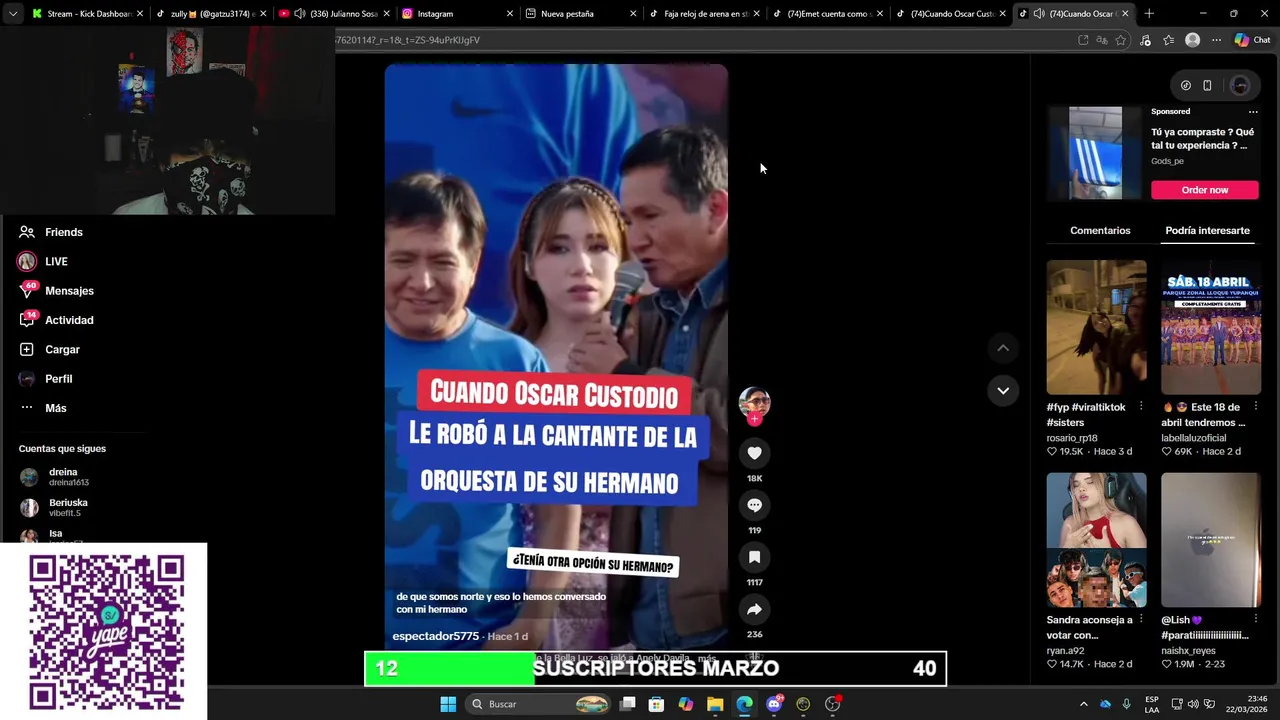
Task: Close the Faja reloj de arena tab
Action: click(x=757, y=14)
